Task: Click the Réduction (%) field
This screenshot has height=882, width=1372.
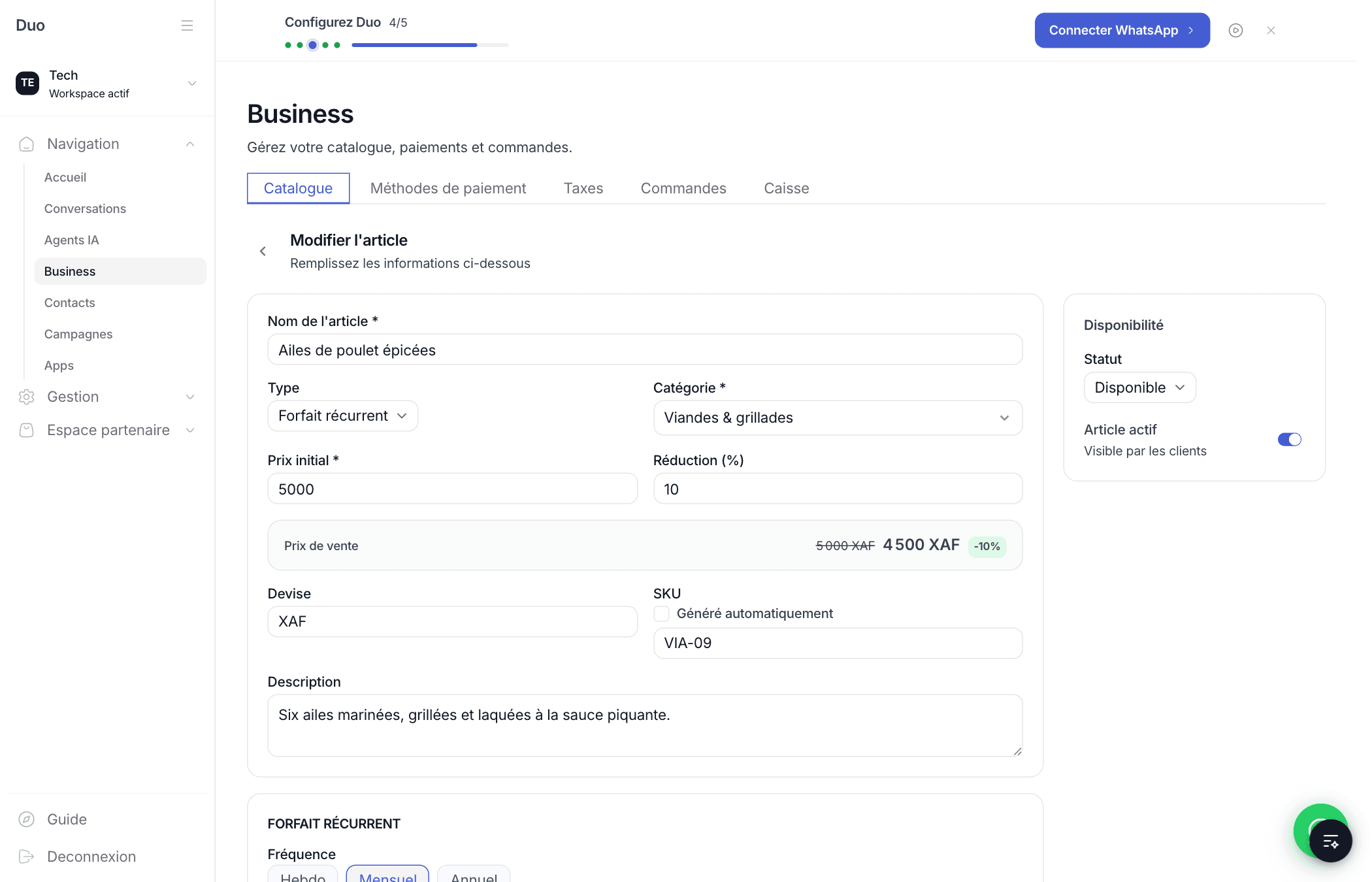Action: click(x=838, y=489)
